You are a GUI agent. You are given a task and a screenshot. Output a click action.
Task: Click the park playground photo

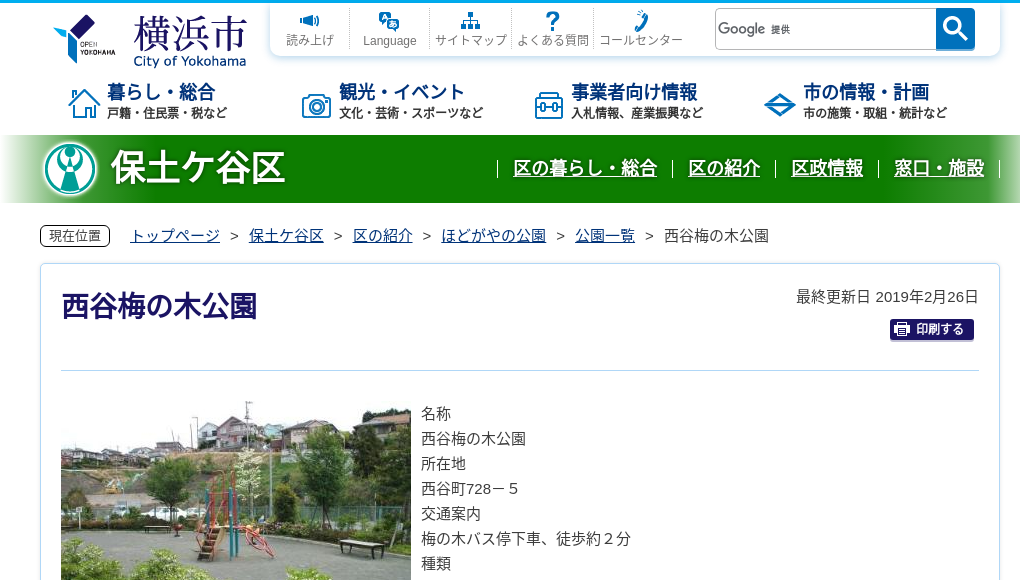point(236,490)
